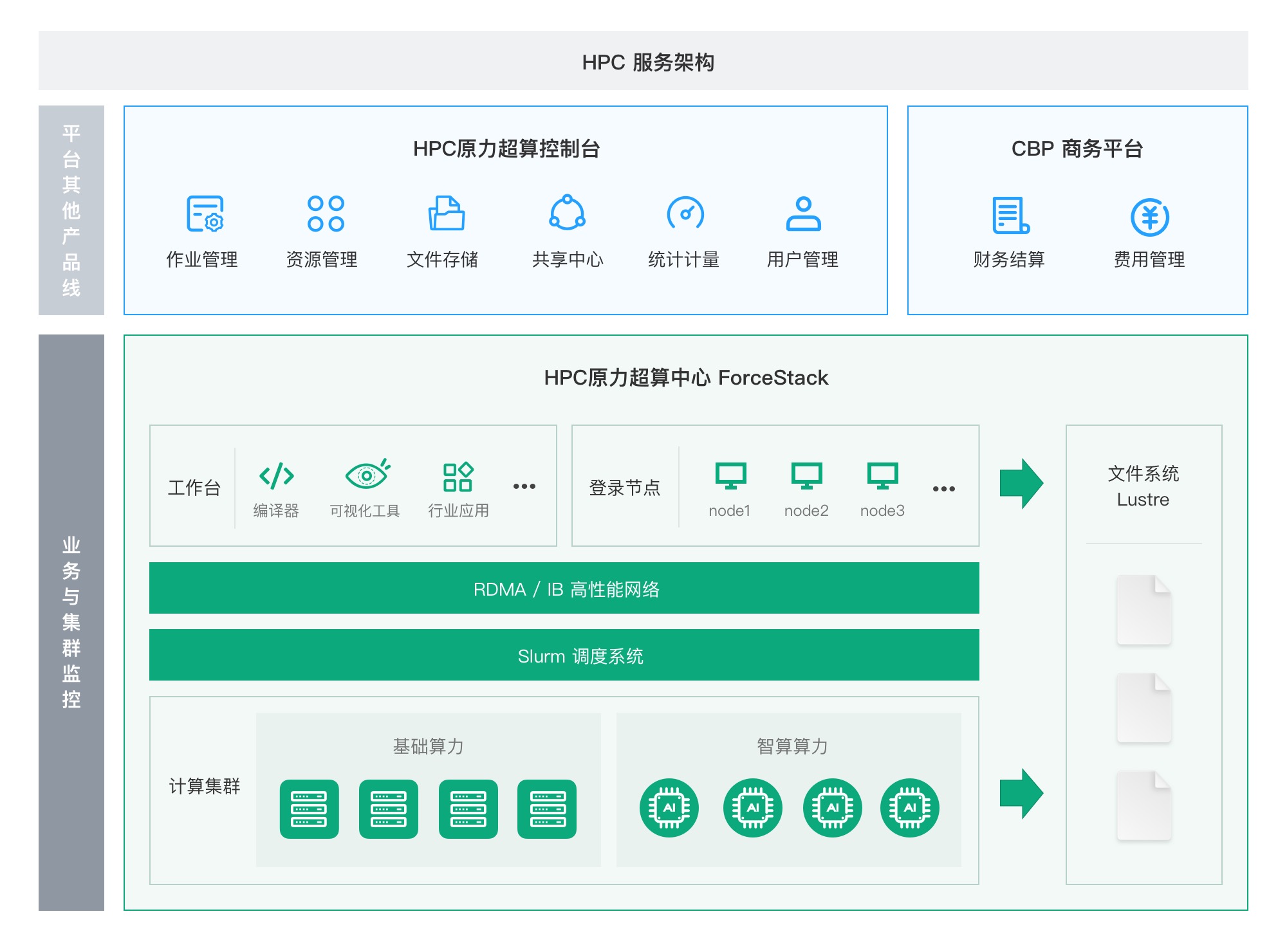The height and width of the screenshot is (952, 1287).
Task: Click third server icon under 基础算力
Action: (468, 809)
